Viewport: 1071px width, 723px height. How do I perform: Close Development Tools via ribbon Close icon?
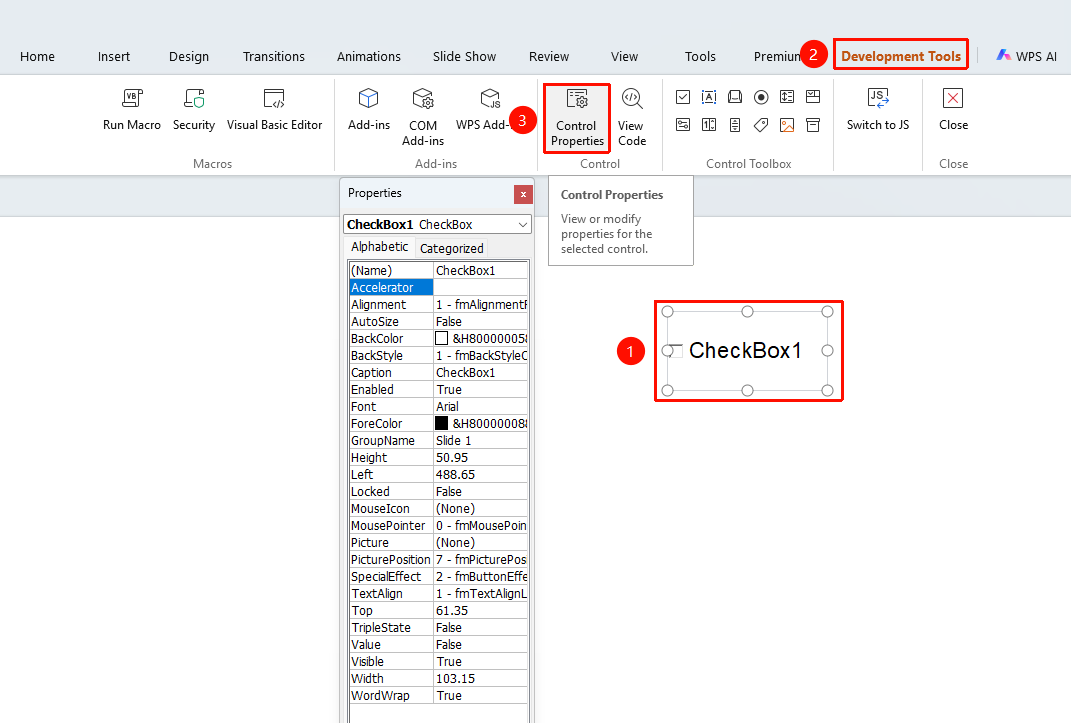(x=953, y=98)
